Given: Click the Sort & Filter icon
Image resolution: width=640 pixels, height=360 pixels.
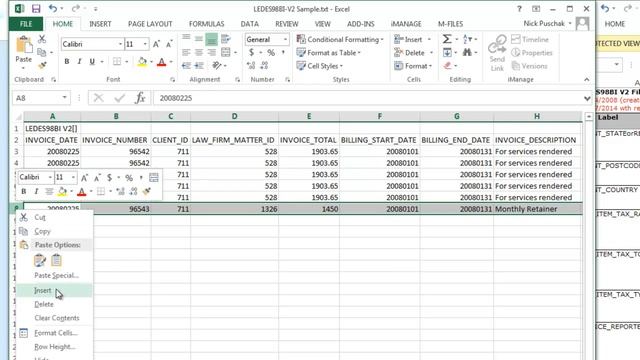Looking at the screenshot, I should [468, 39].
